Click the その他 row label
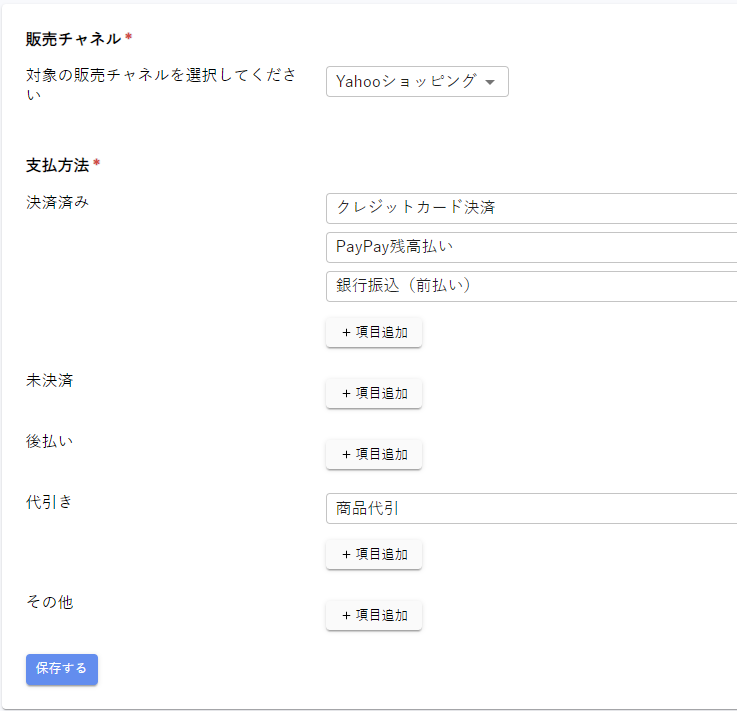This screenshot has height=711, width=737. pyautogui.click(x=49, y=602)
